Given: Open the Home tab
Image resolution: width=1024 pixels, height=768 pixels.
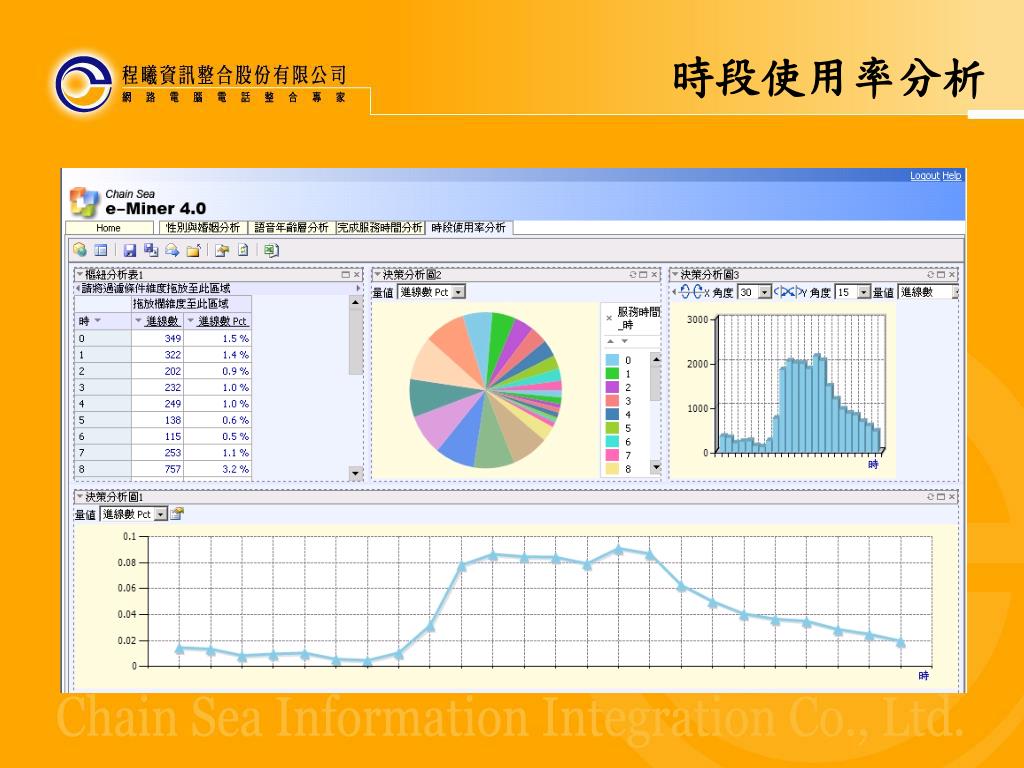Looking at the screenshot, I should click(108, 228).
